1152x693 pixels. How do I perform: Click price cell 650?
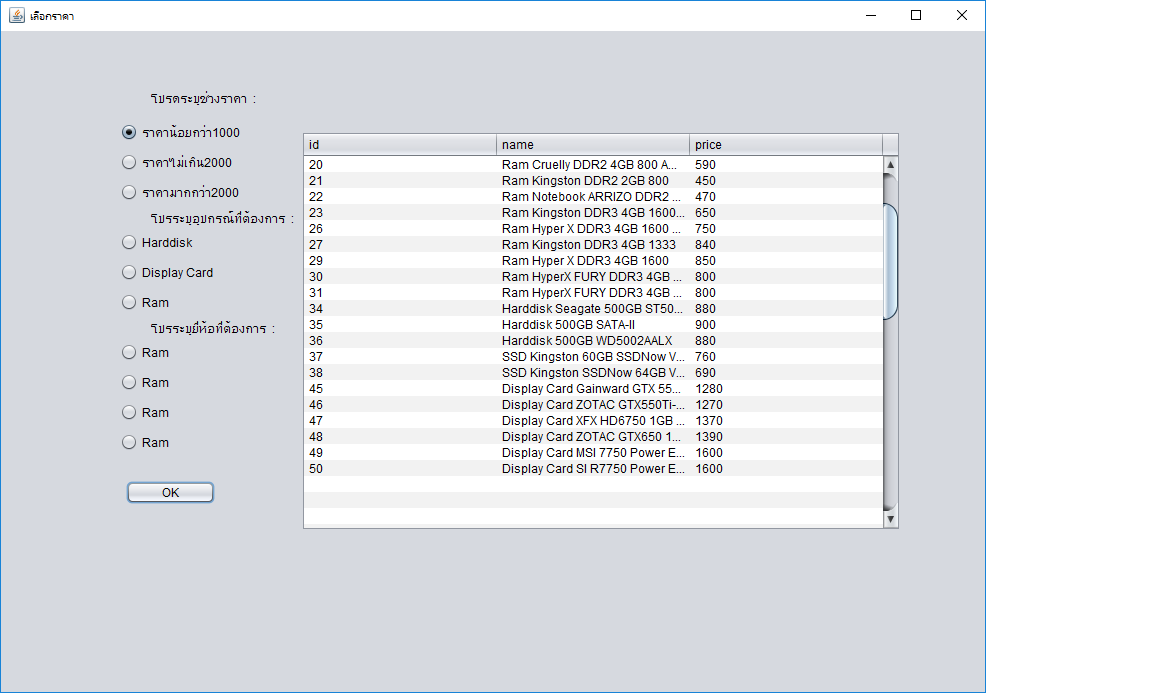[x=785, y=213]
